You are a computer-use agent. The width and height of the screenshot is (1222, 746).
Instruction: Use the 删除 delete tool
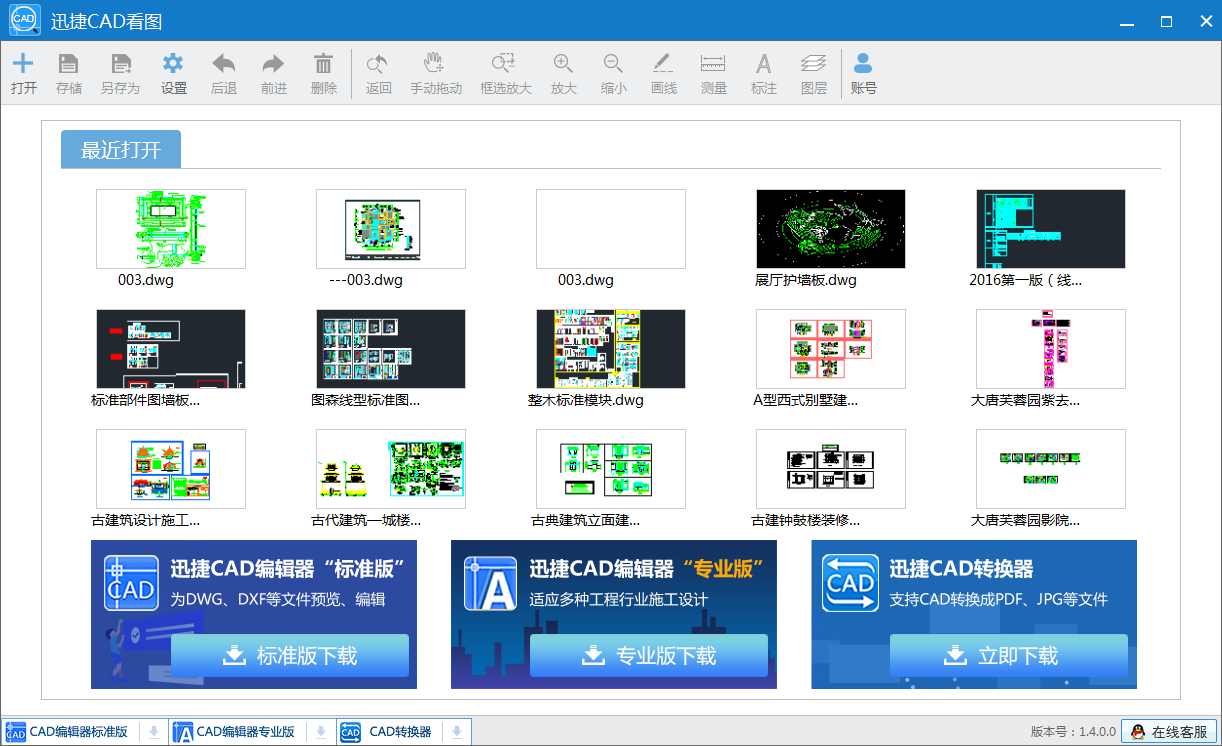tap(323, 73)
